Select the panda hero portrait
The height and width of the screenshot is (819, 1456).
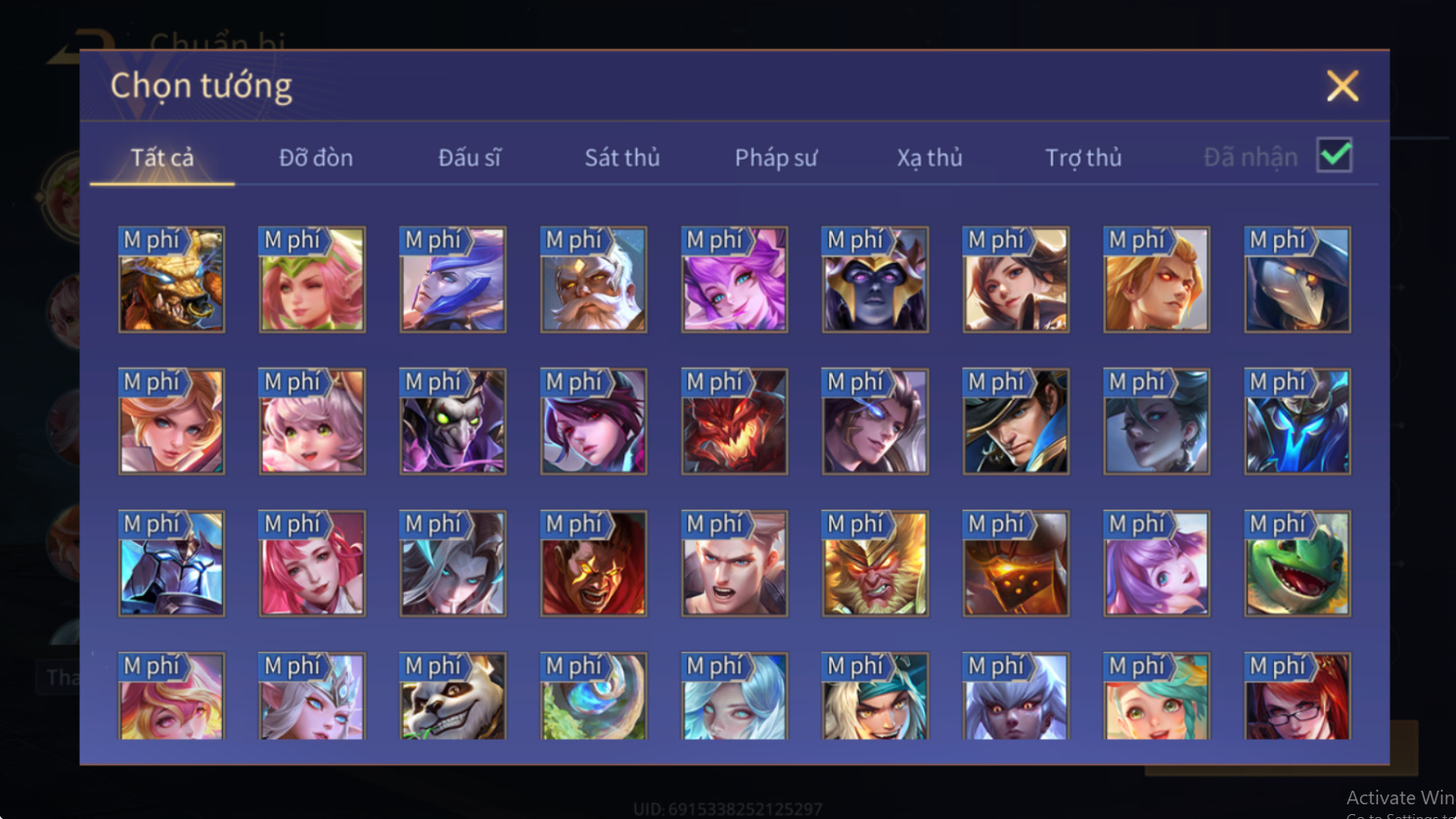453,697
